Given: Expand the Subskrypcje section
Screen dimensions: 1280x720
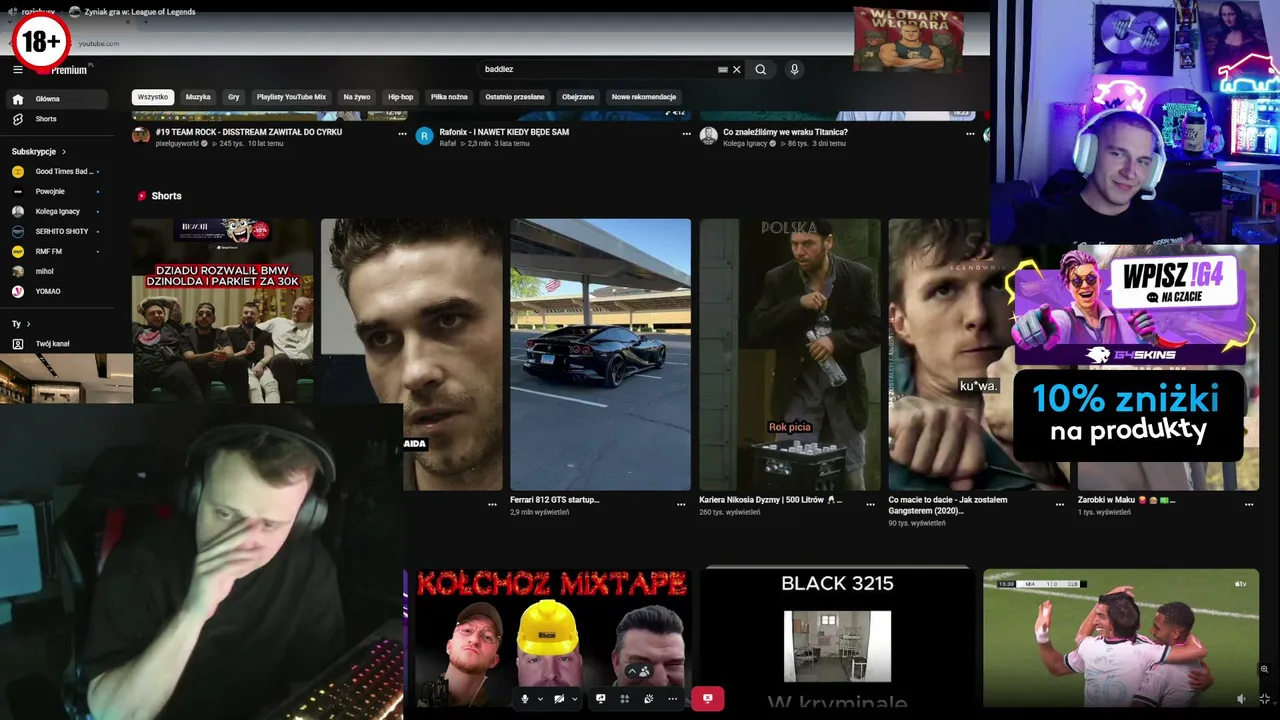Looking at the screenshot, I should pyautogui.click(x=39, y=152).
